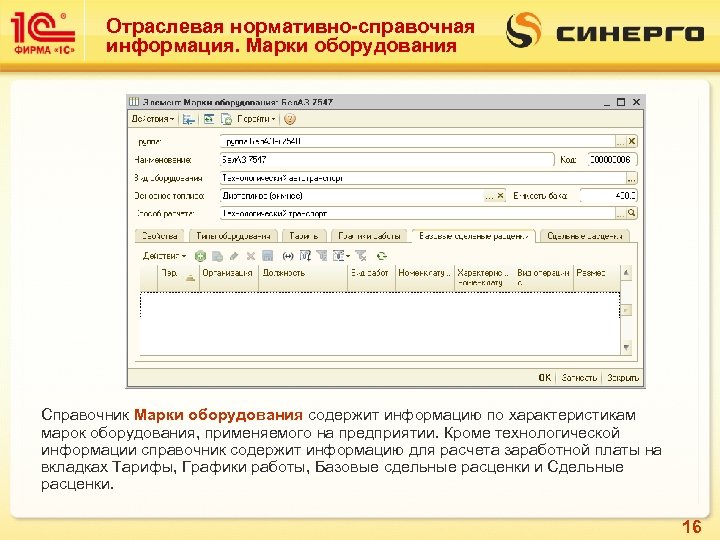Click the filter history icon in table toolbar

click(338, 256)
